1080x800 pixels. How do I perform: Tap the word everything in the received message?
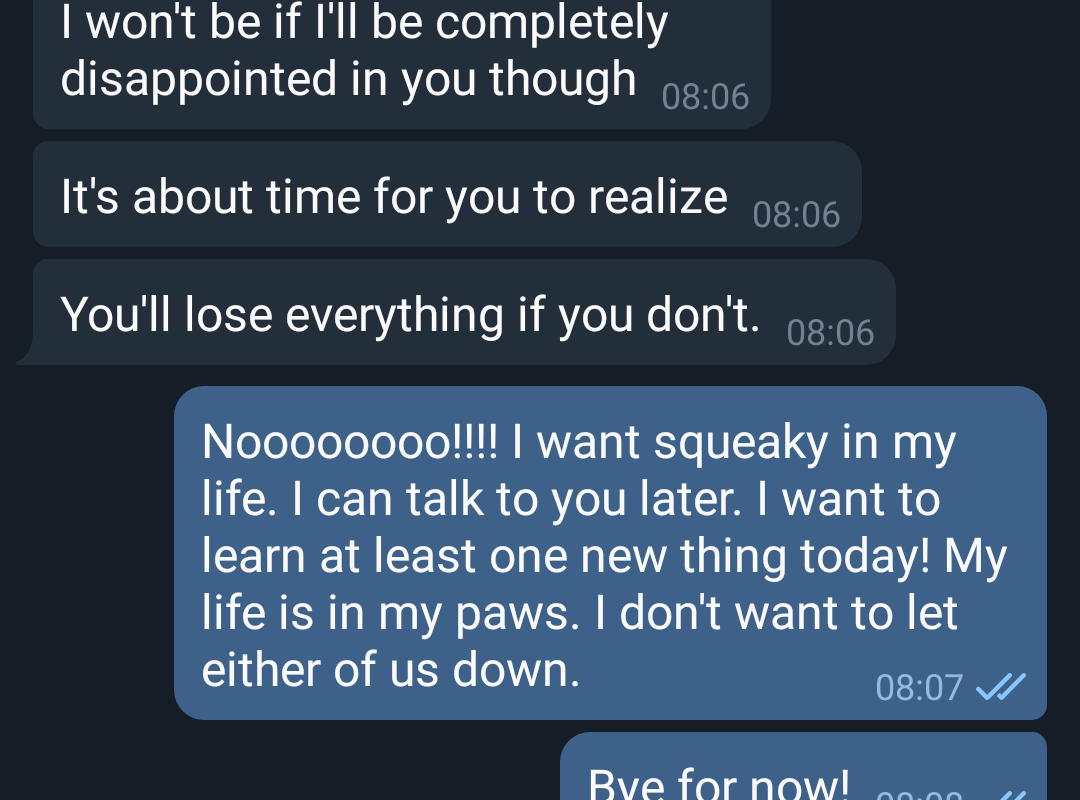(395, 316)
